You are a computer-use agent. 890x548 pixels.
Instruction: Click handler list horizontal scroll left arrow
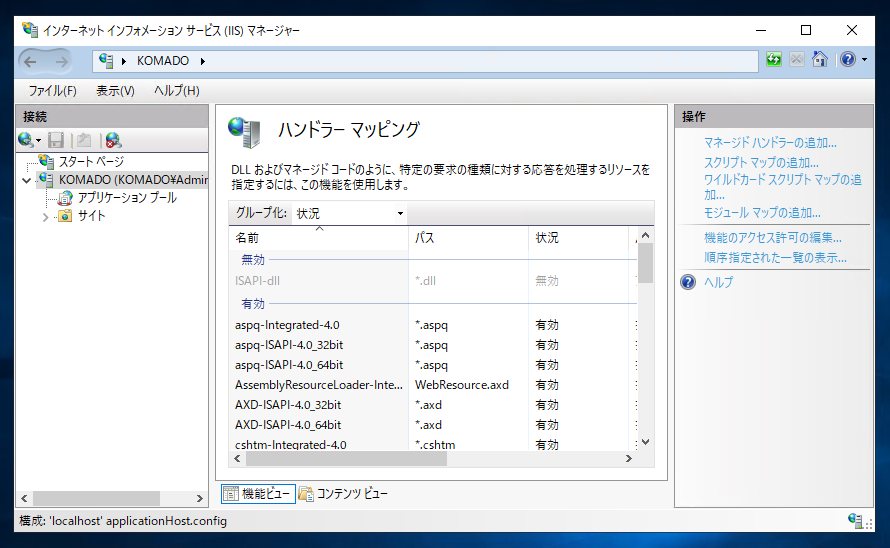[237, 459]
